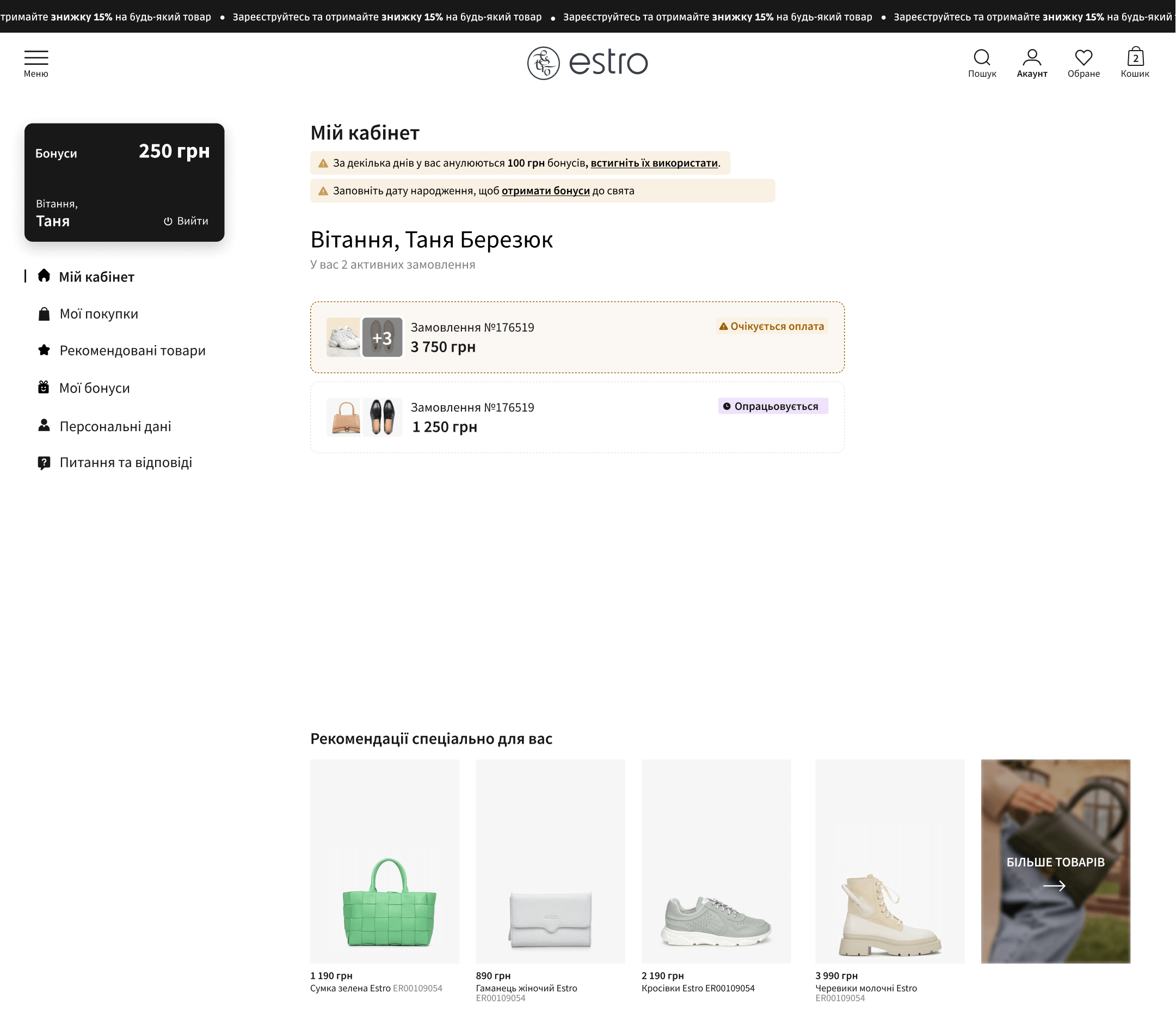Click the bag icon for Мої покупки
Viewport: 1176px width, 1030px height.
click(44, 314)
